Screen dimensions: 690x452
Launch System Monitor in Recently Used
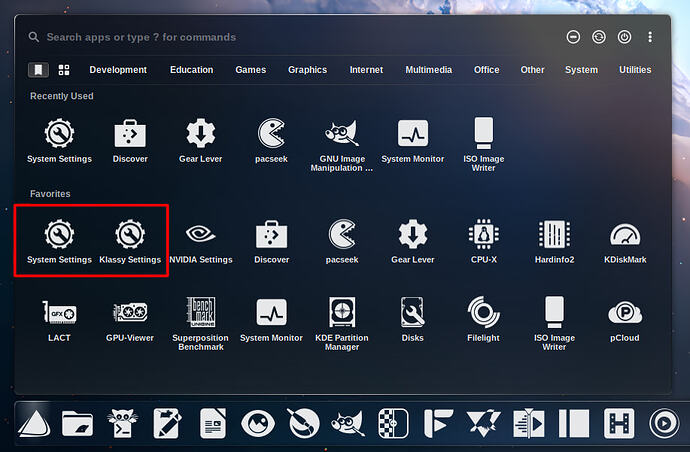pyautogui.click(x=412, y=140)
